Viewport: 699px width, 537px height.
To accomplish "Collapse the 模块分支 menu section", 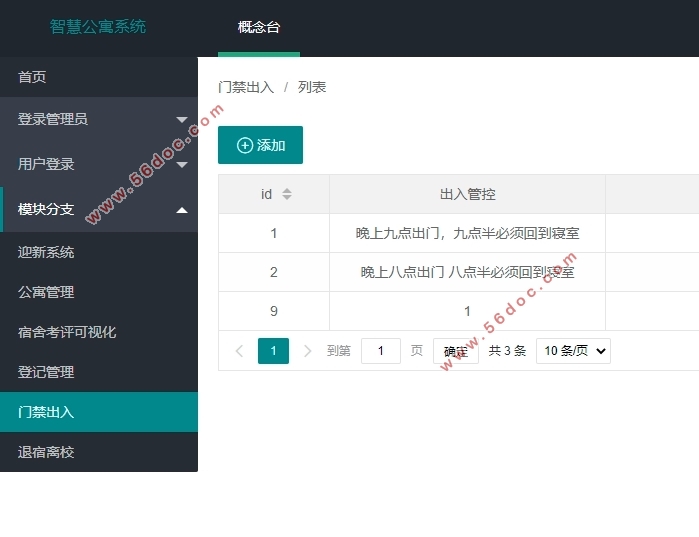I will click(x=182, y=210).
